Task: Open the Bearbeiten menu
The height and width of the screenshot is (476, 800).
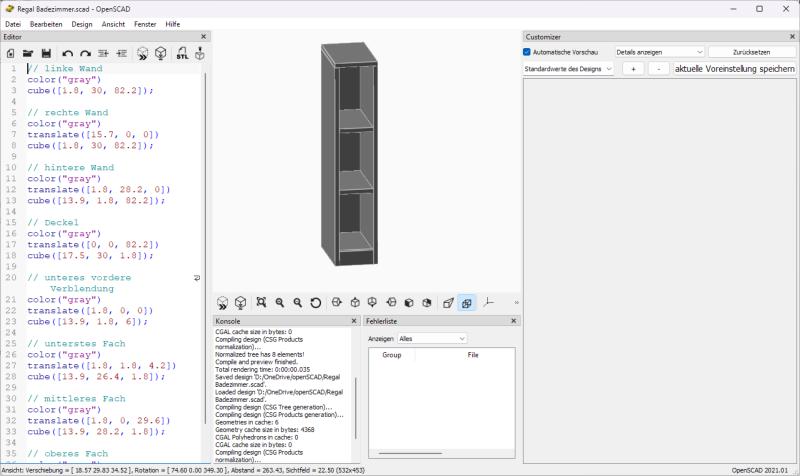Action: 46,24
